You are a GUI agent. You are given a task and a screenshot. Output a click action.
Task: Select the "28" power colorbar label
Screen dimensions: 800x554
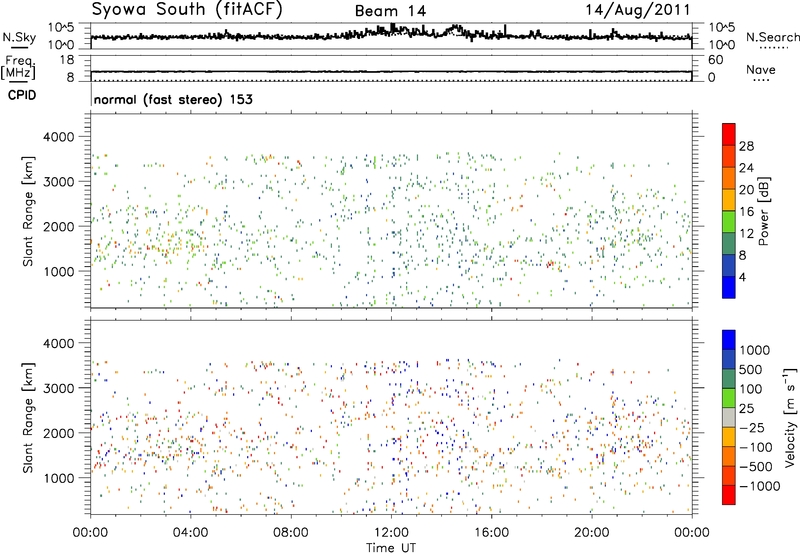pyautogui.click(x=746, y=146)
